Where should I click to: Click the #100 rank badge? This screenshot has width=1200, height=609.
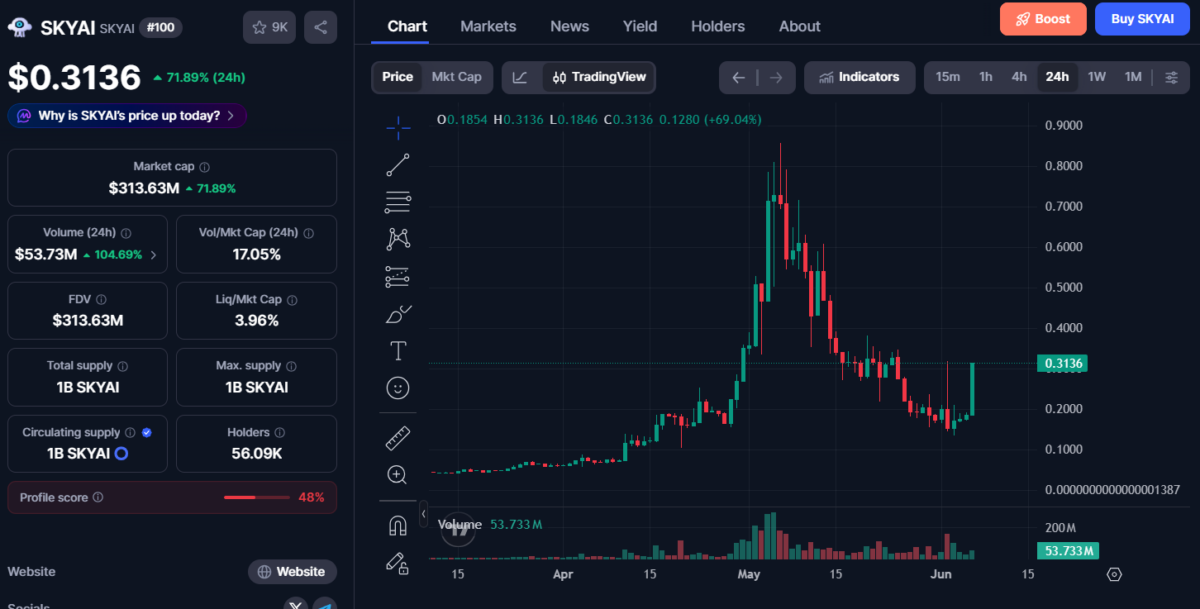click(160, 27)
